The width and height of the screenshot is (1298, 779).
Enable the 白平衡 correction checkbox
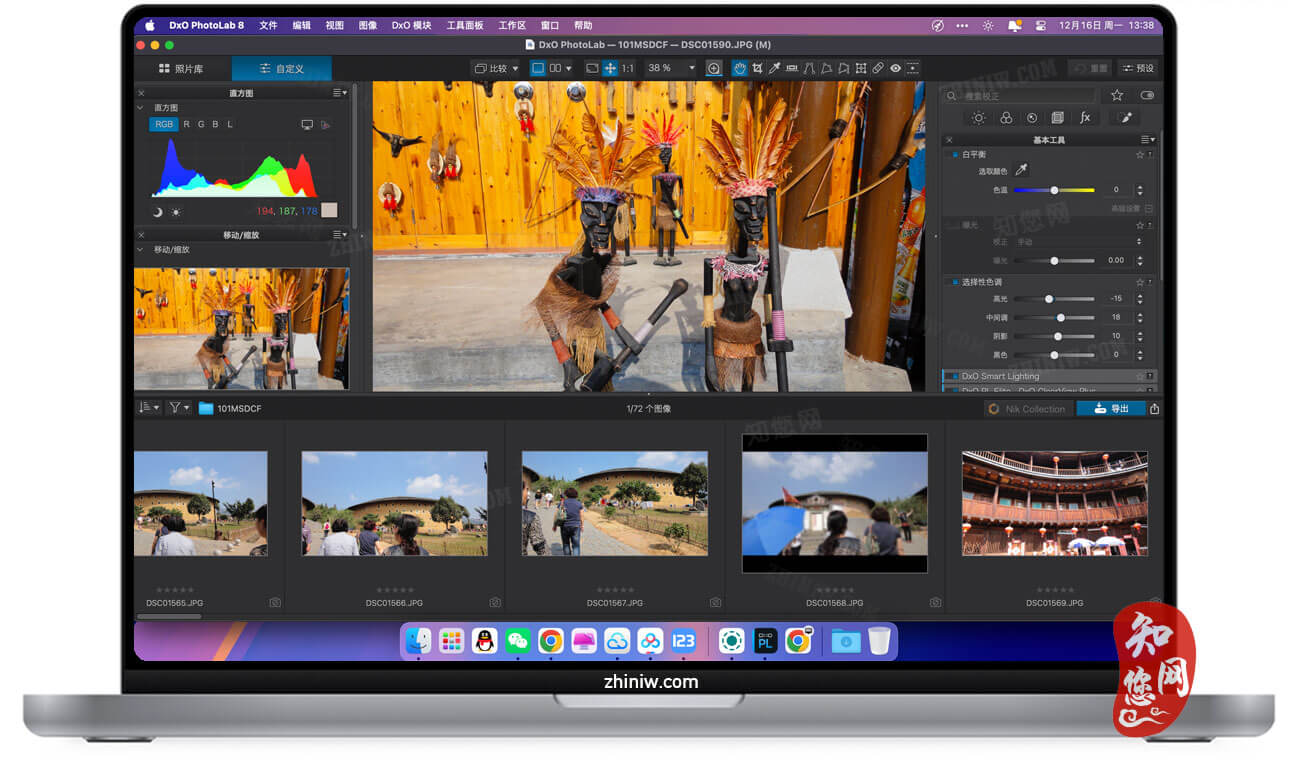click(x=956, y=153)
